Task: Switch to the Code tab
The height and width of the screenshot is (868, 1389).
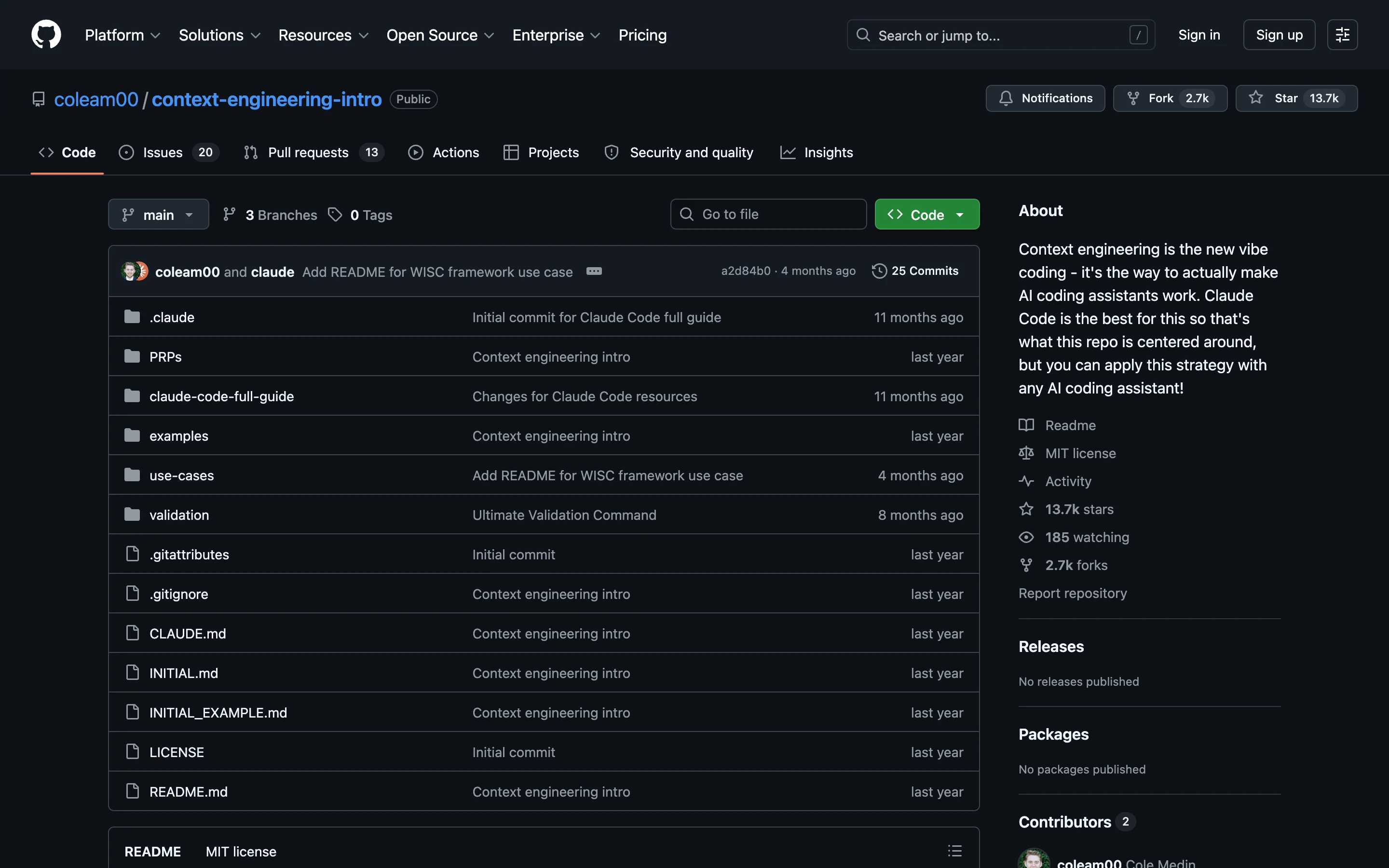Action: 67,152
